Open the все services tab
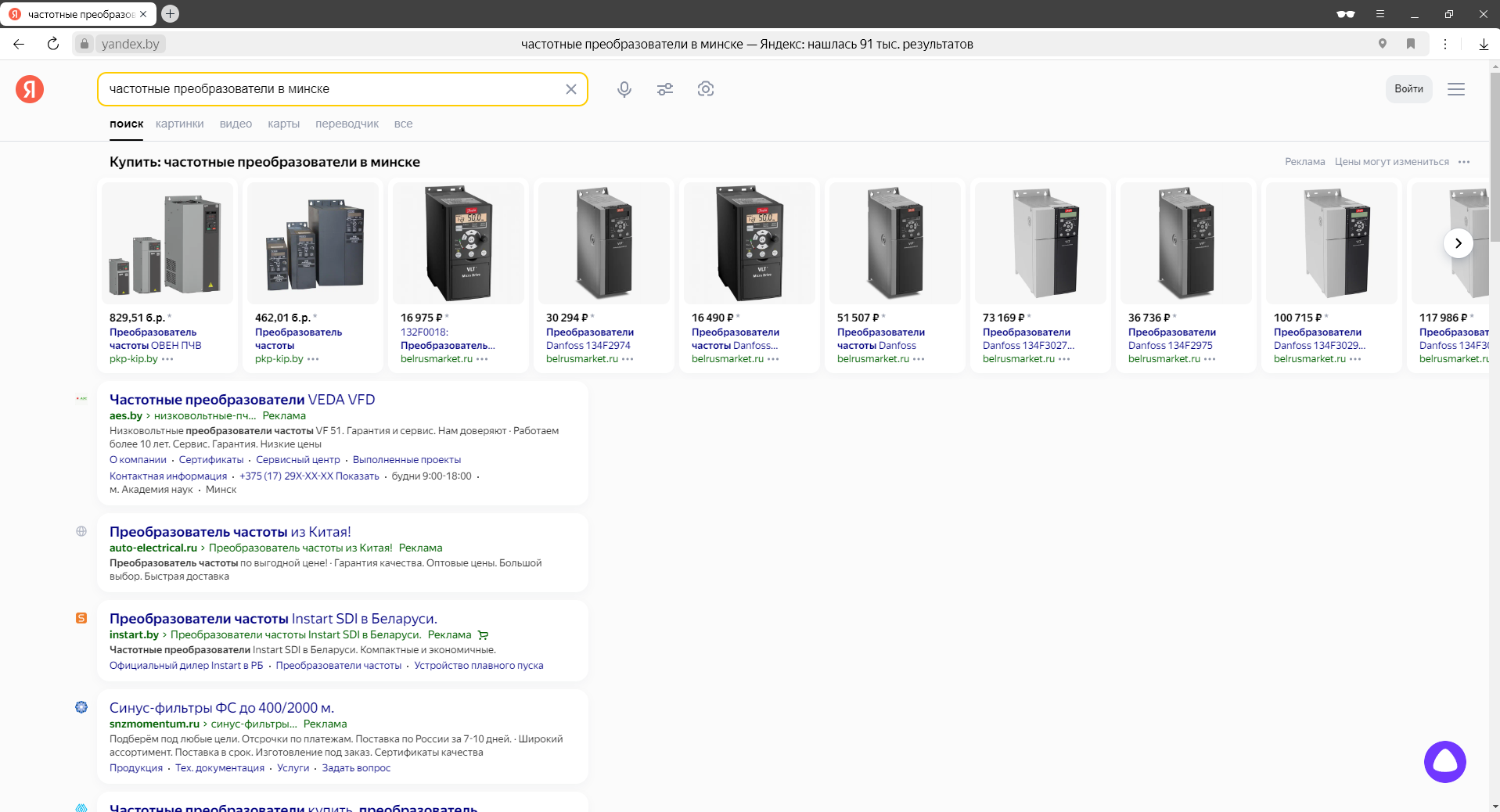Viewport: 1500px width, 812px height. [403, 124]
